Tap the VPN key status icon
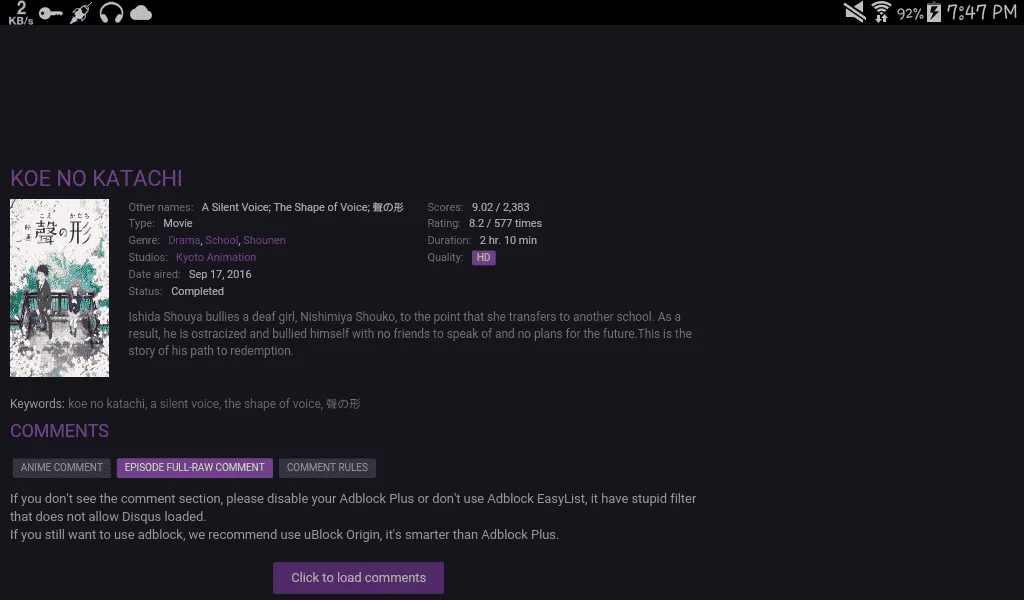1024x600 pixels. click(50, 13)
